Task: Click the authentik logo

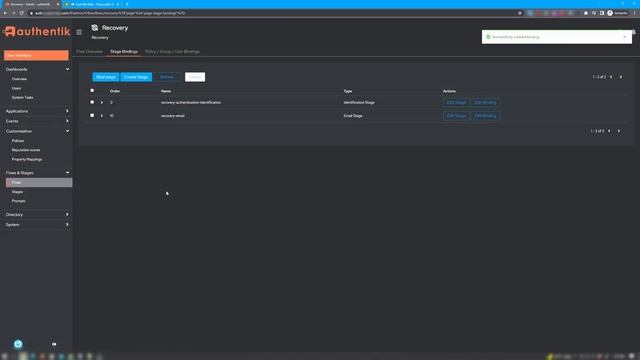Action: click(x=37, y=31)
